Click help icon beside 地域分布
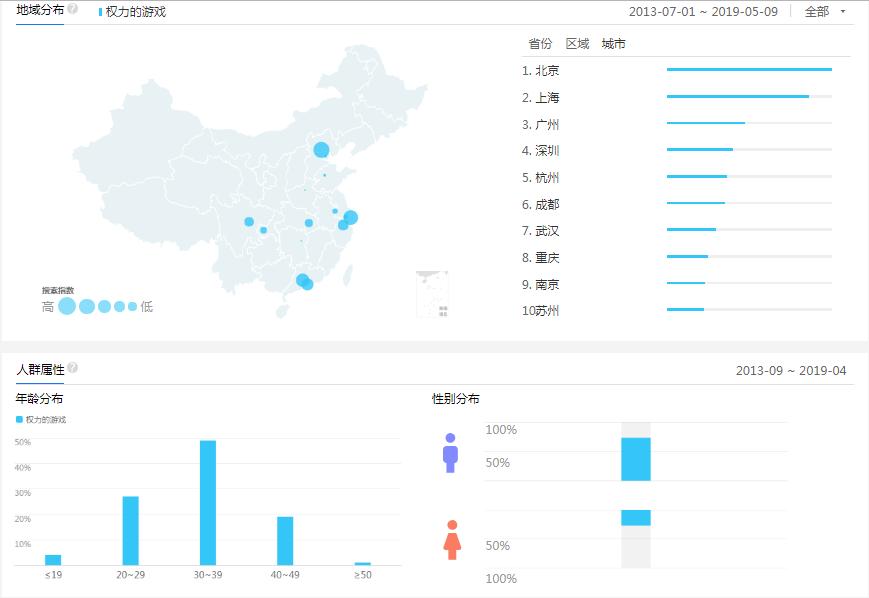Screen dimensions: 869x598 tap(73, 9)
